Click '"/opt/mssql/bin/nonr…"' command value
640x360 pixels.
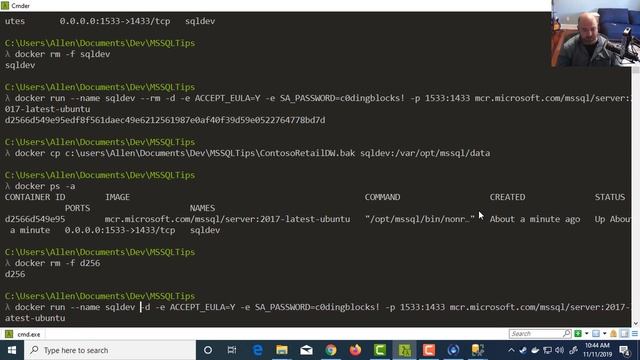(420, 219)
